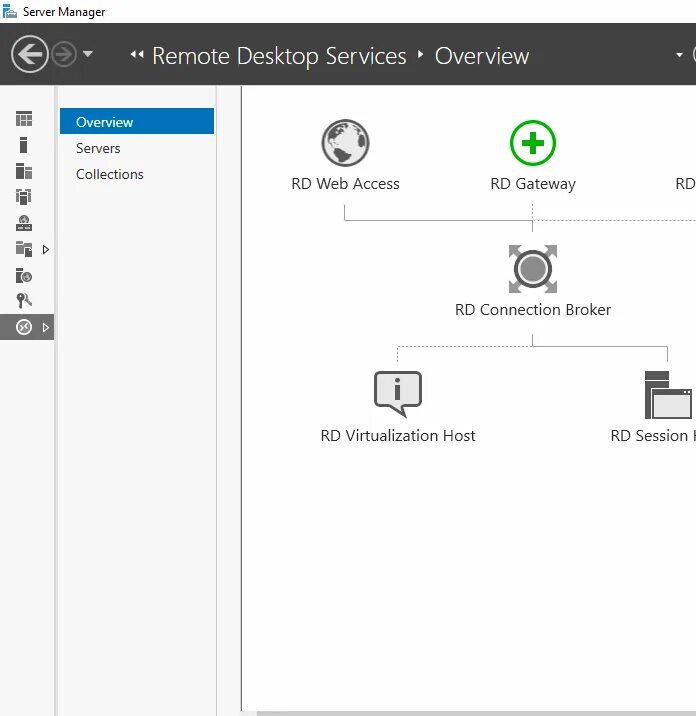Viewport: 696px width, 716px height.
Task: Click the RD Session Host label
Action: coord(653,436)
